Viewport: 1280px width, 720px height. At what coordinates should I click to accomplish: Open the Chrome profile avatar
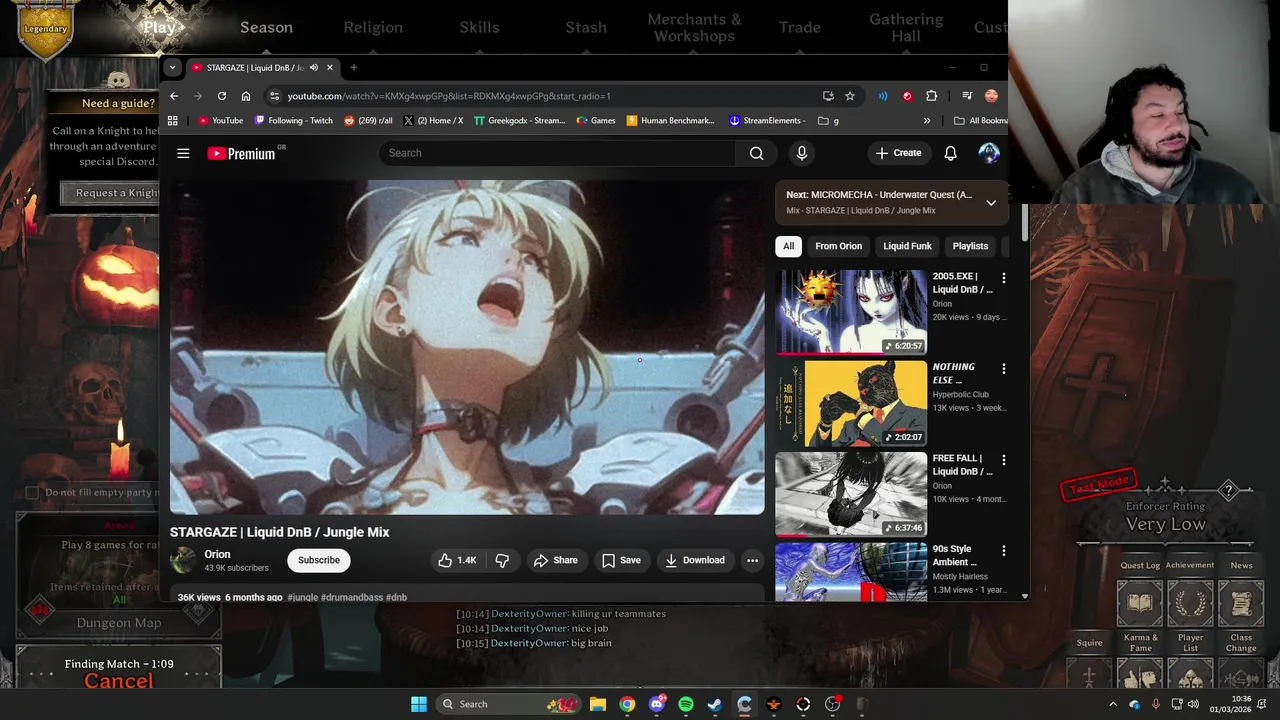point(991,96)
